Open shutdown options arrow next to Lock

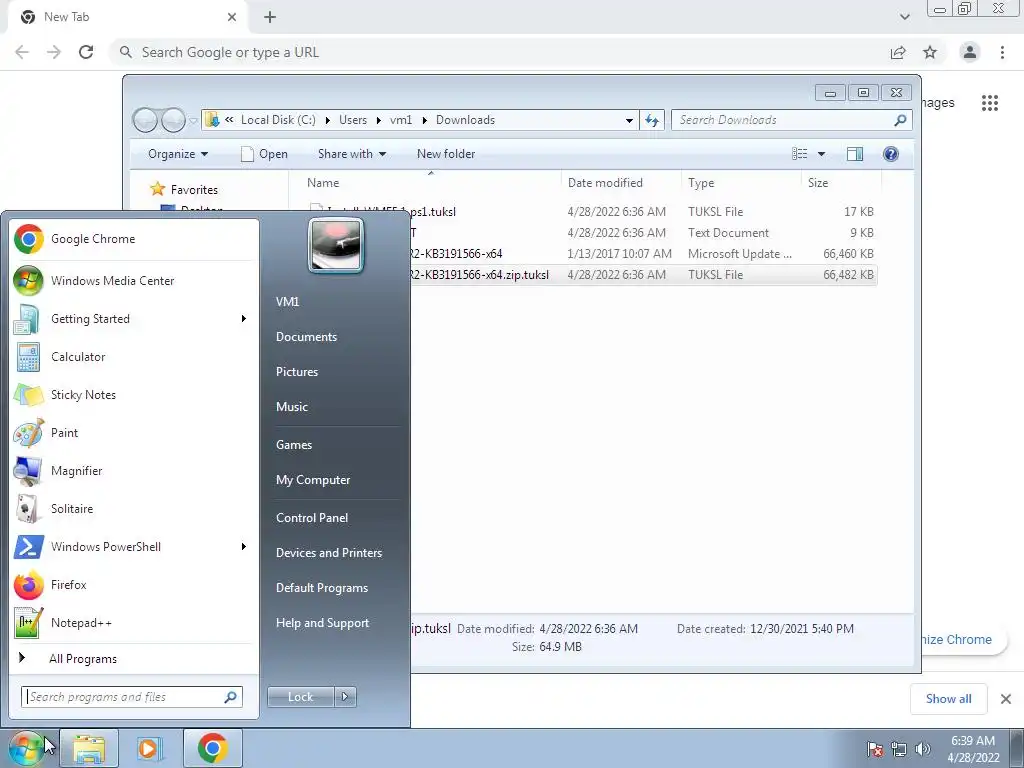(345, 697)
